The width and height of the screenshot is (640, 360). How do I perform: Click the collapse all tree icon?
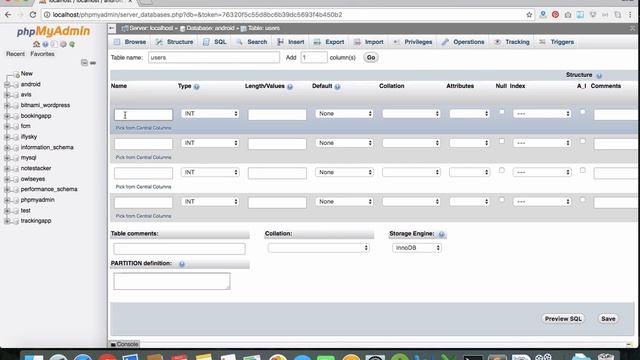point(84,62)
